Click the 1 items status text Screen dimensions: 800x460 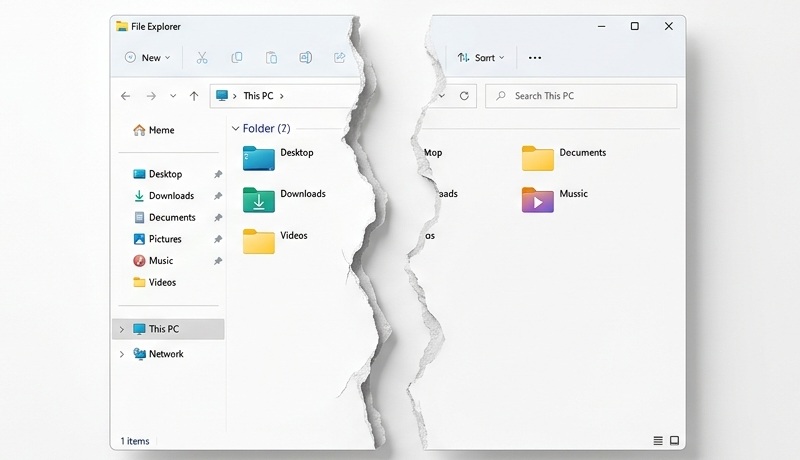(x=135, y=441)
